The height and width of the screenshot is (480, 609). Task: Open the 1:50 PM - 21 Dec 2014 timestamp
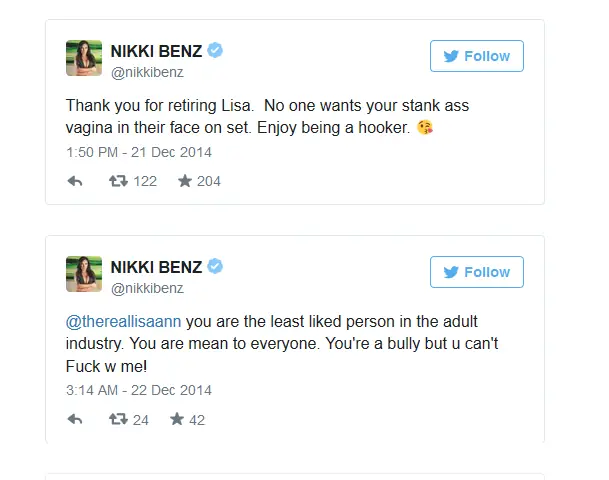click(x=139, y=152)
